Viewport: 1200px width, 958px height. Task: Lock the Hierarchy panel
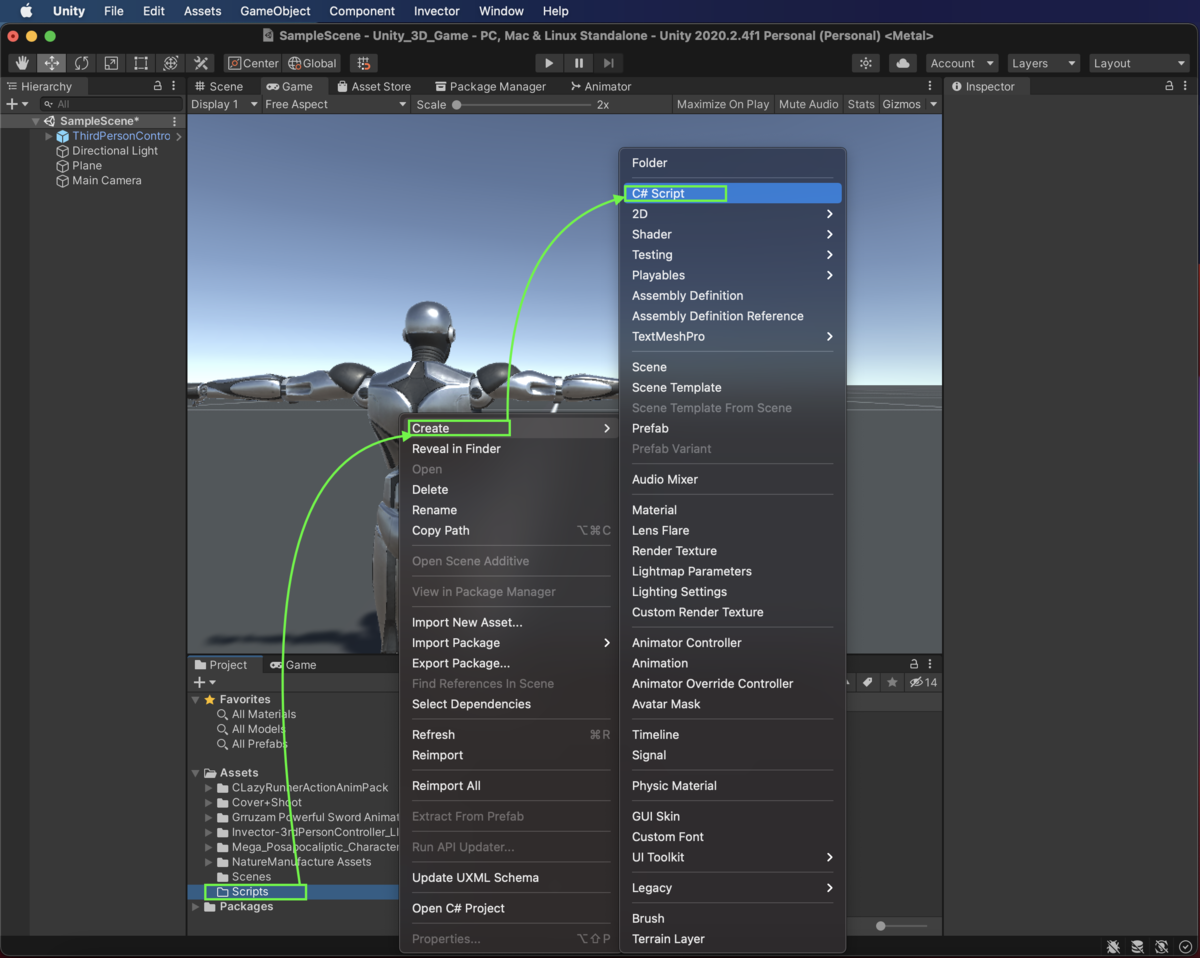click(x=158, y=87)
